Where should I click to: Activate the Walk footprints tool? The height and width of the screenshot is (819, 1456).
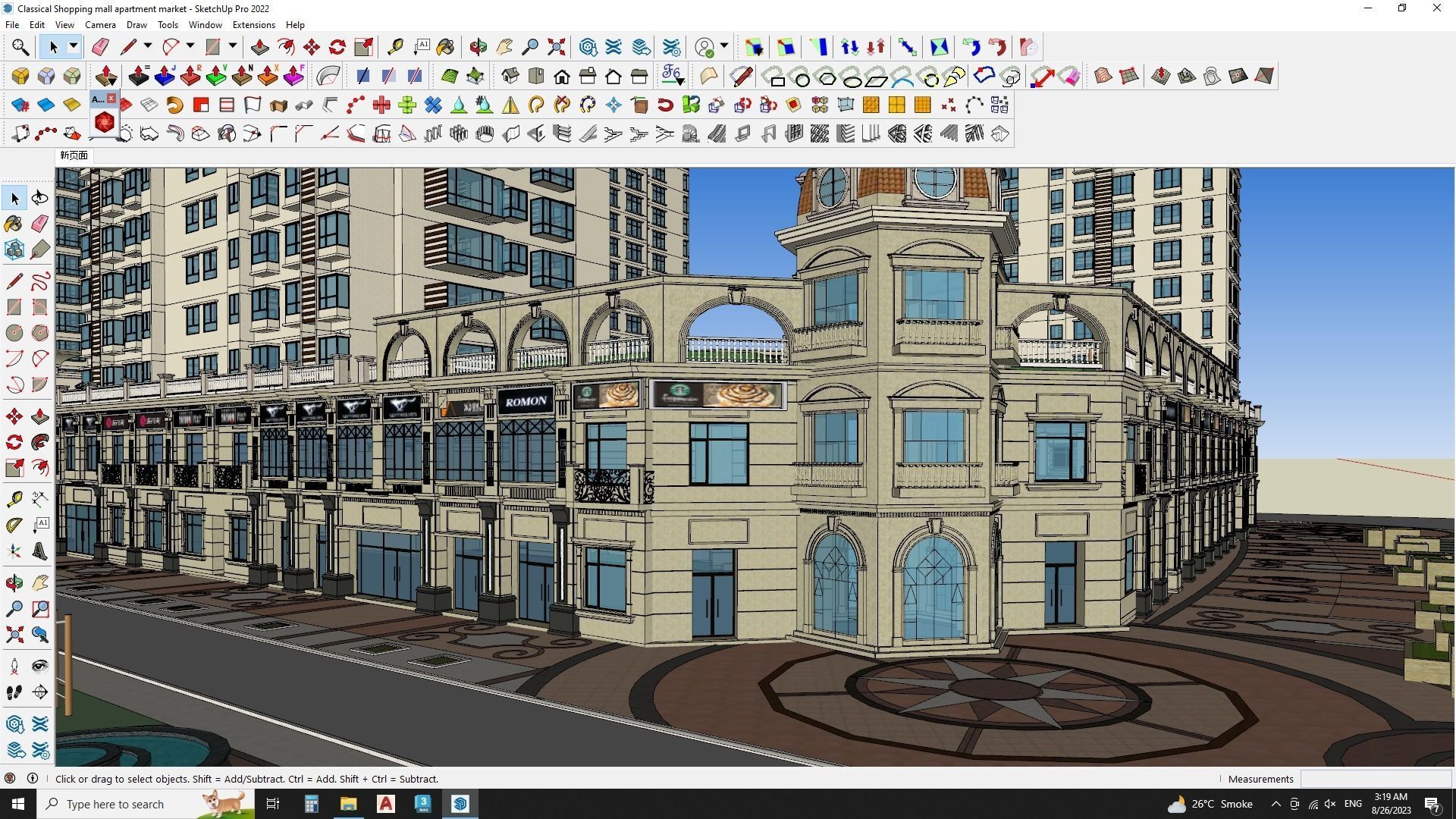coord(14,692)
